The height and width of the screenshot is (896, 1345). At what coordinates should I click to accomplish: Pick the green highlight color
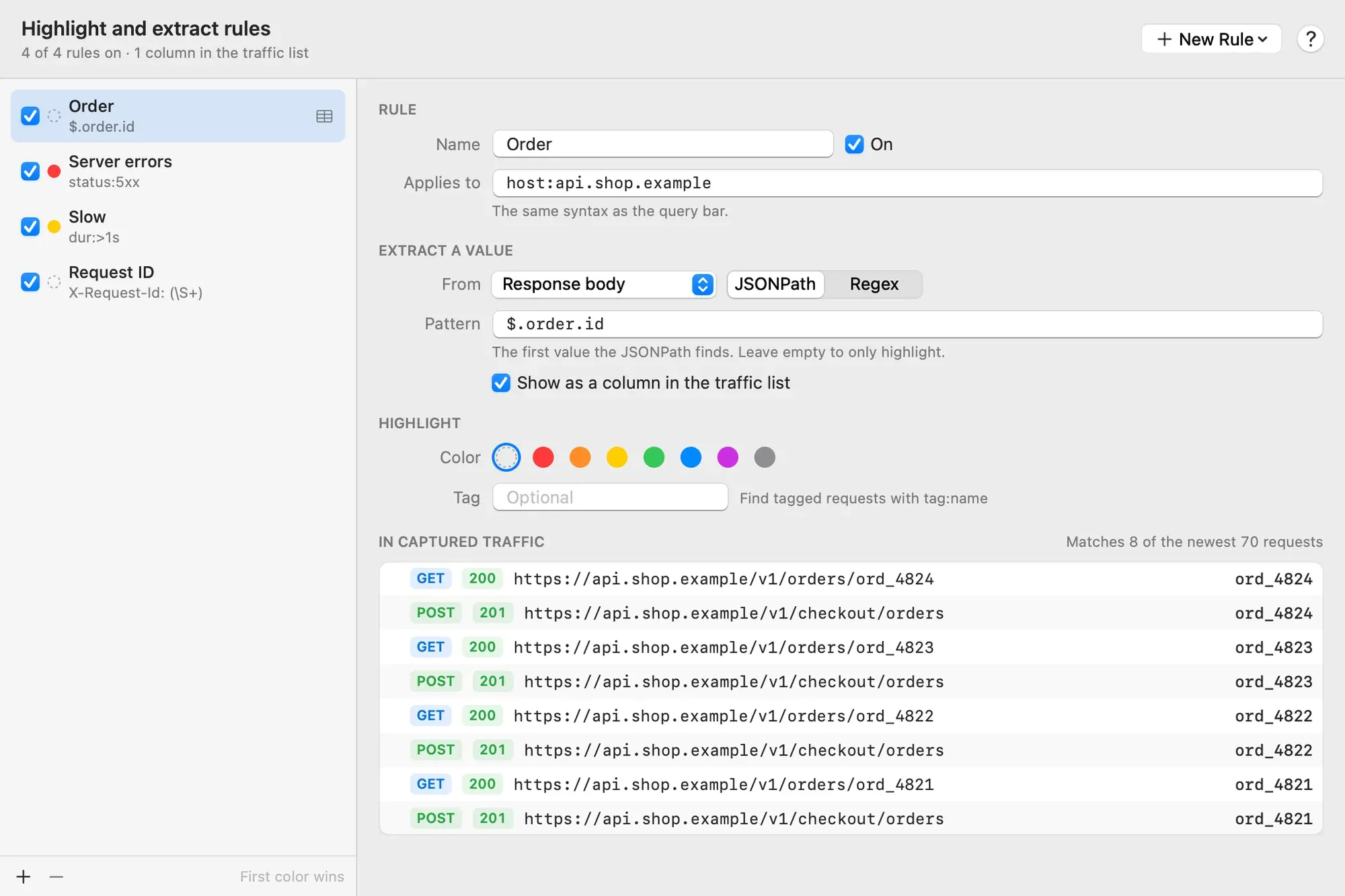[654, 457]
